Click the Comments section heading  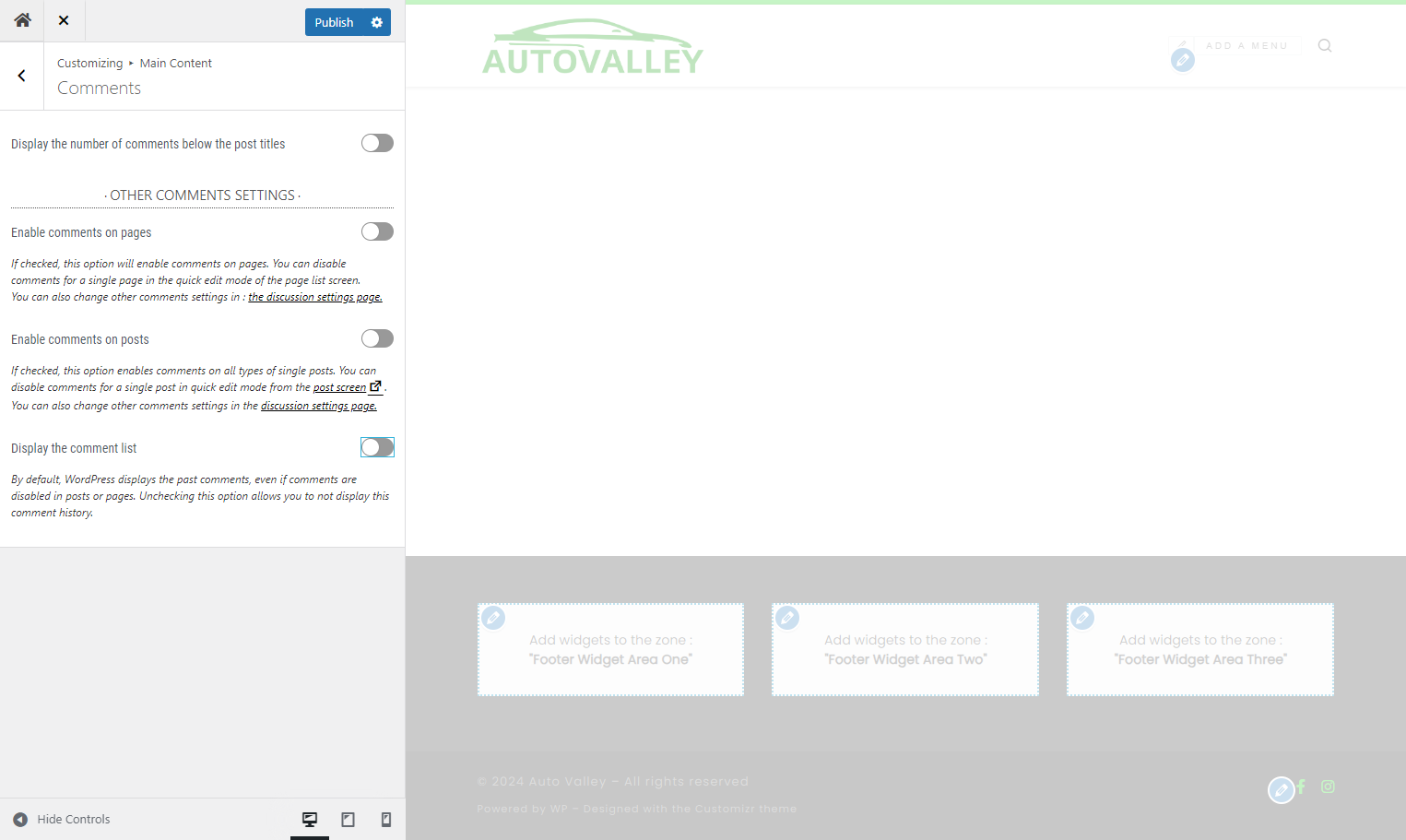coord(99,88)
